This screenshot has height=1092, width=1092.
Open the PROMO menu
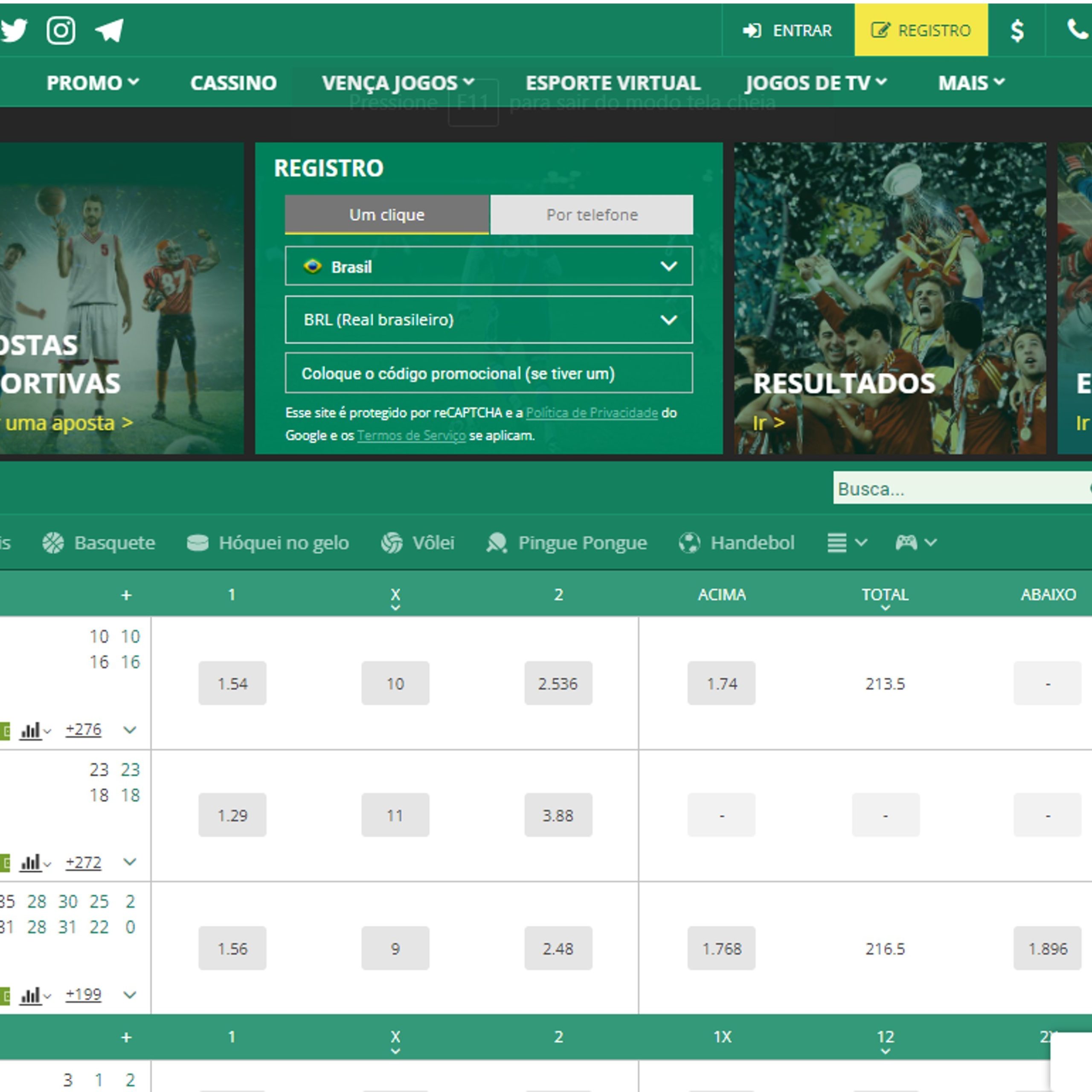coord(93,82)
